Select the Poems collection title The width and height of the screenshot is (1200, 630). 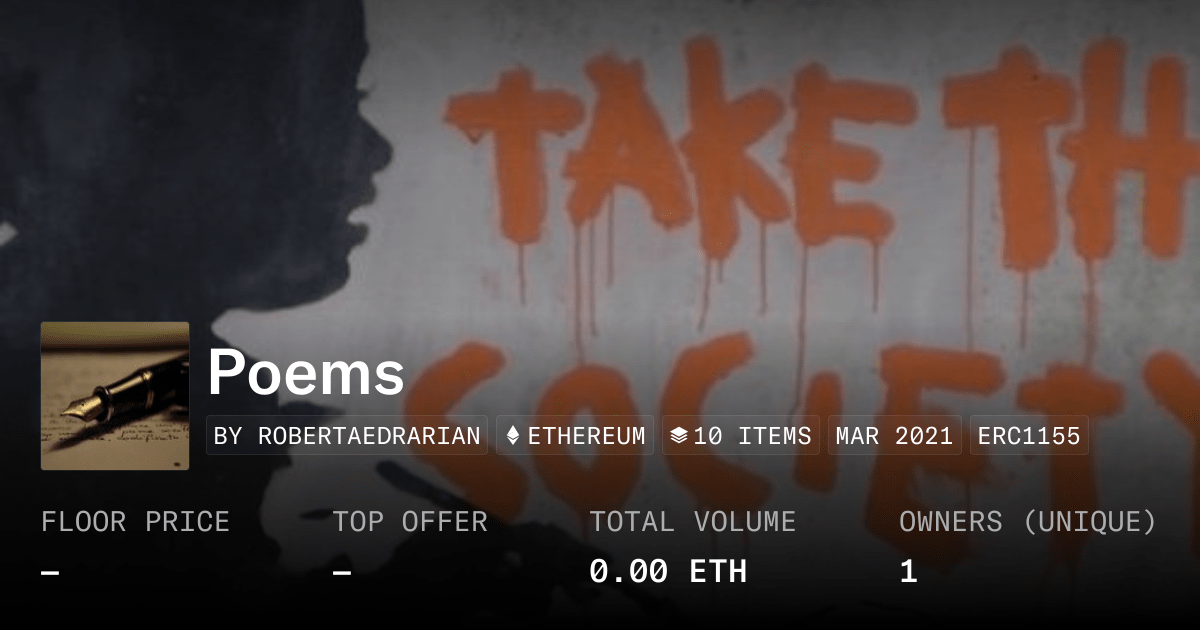click(x=306, y=374)
